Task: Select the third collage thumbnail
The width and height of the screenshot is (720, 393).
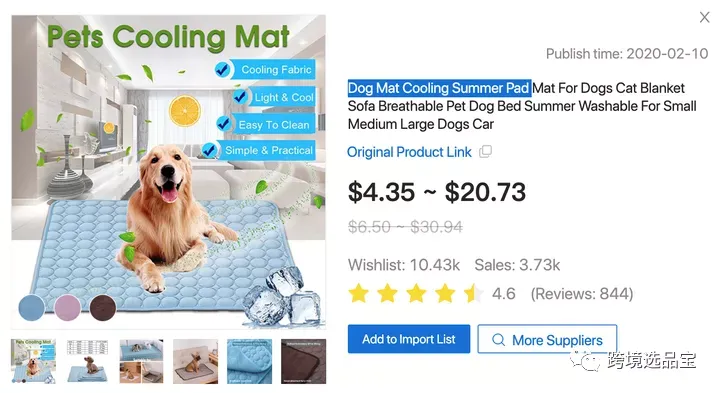Action: (141, 361)
